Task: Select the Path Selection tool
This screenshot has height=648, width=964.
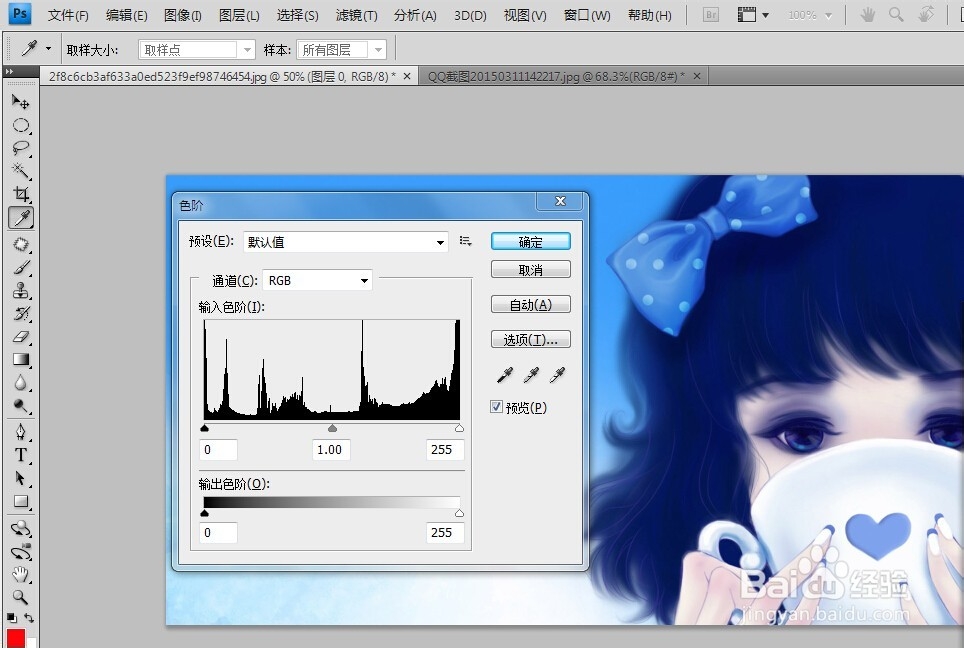Action: pyautogui.click(x=20, y=478)
